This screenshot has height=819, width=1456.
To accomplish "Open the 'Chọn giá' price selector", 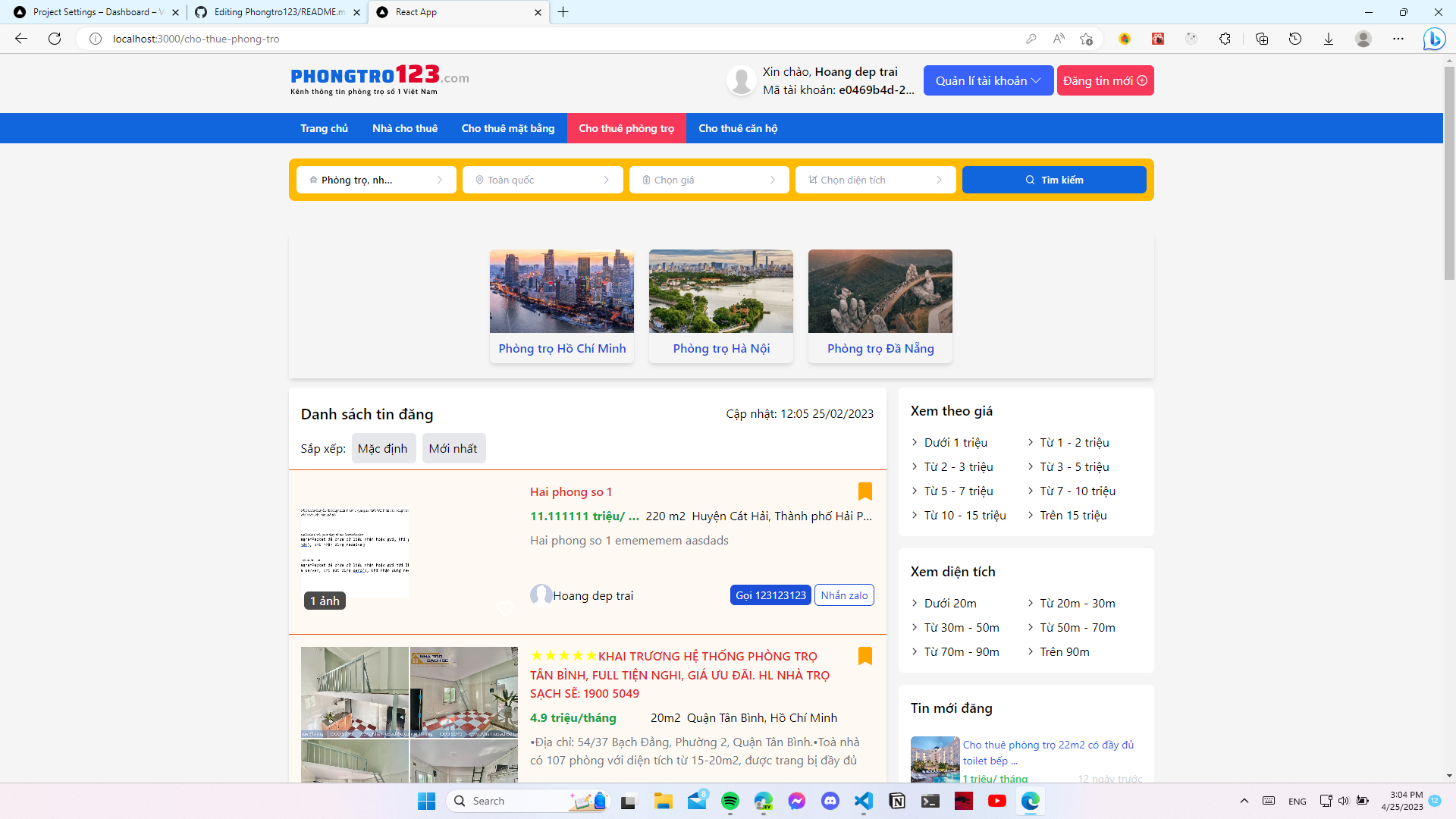I will [709, 180].
